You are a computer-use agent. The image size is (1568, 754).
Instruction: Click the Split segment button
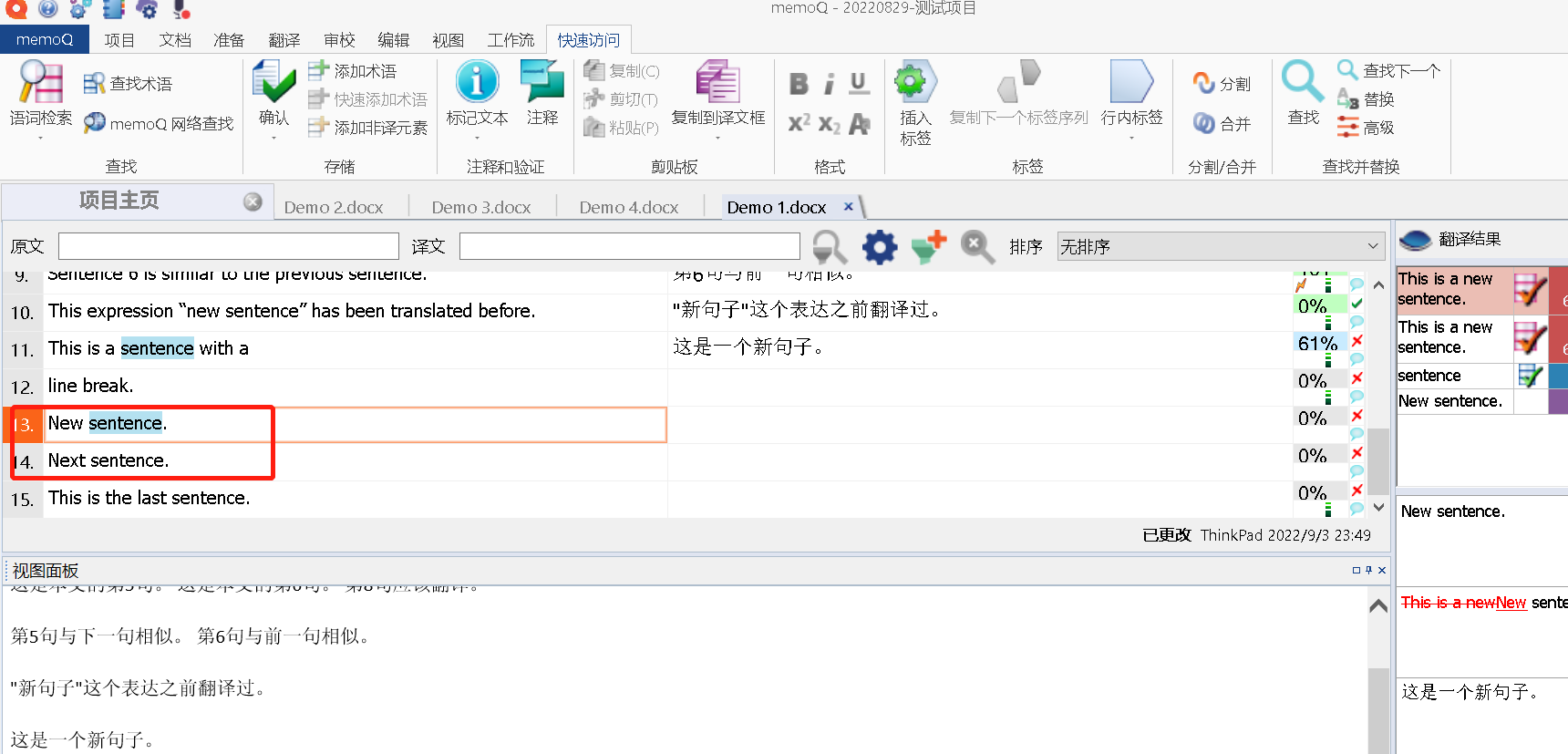click(1222, 84)
